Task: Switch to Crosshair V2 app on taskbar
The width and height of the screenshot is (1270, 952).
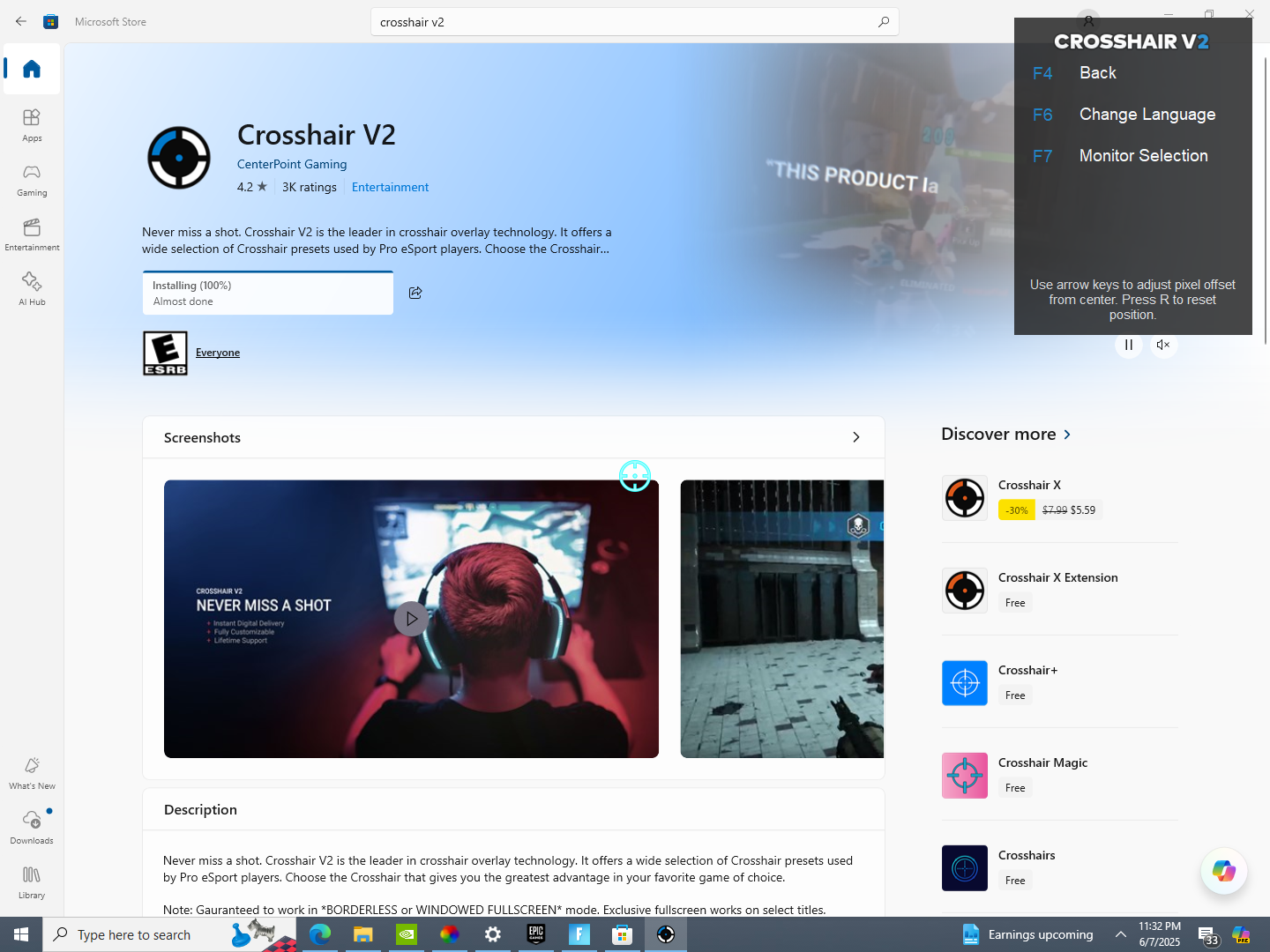Action: (x=666, y=934)
